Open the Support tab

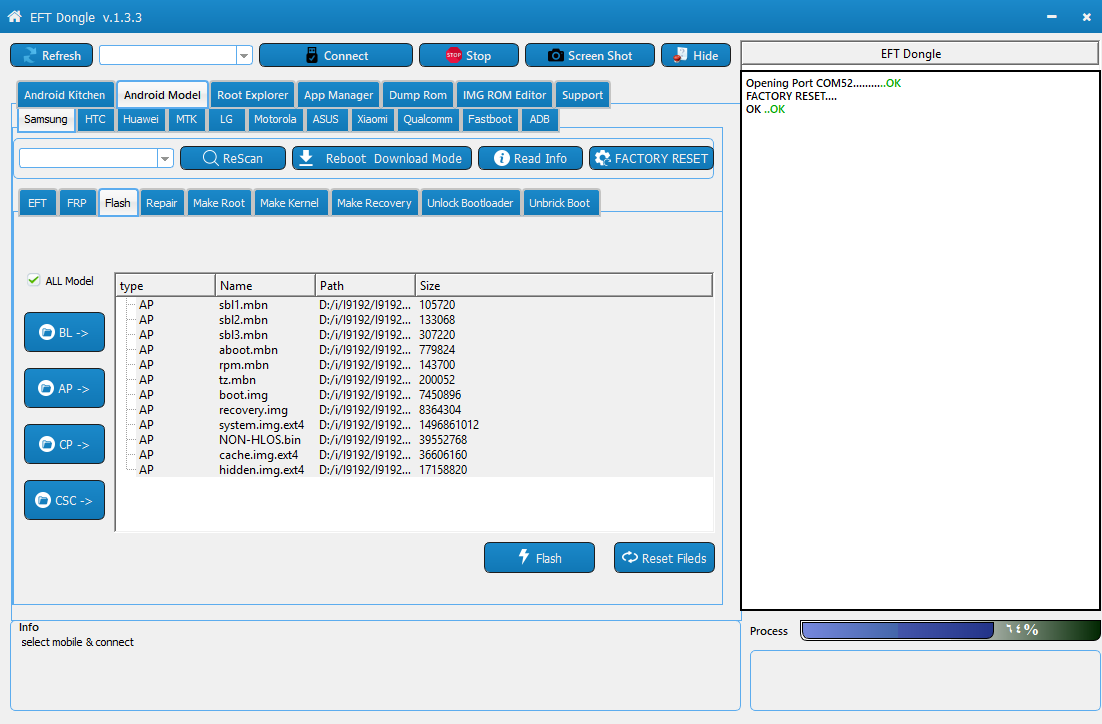[582, 95]
